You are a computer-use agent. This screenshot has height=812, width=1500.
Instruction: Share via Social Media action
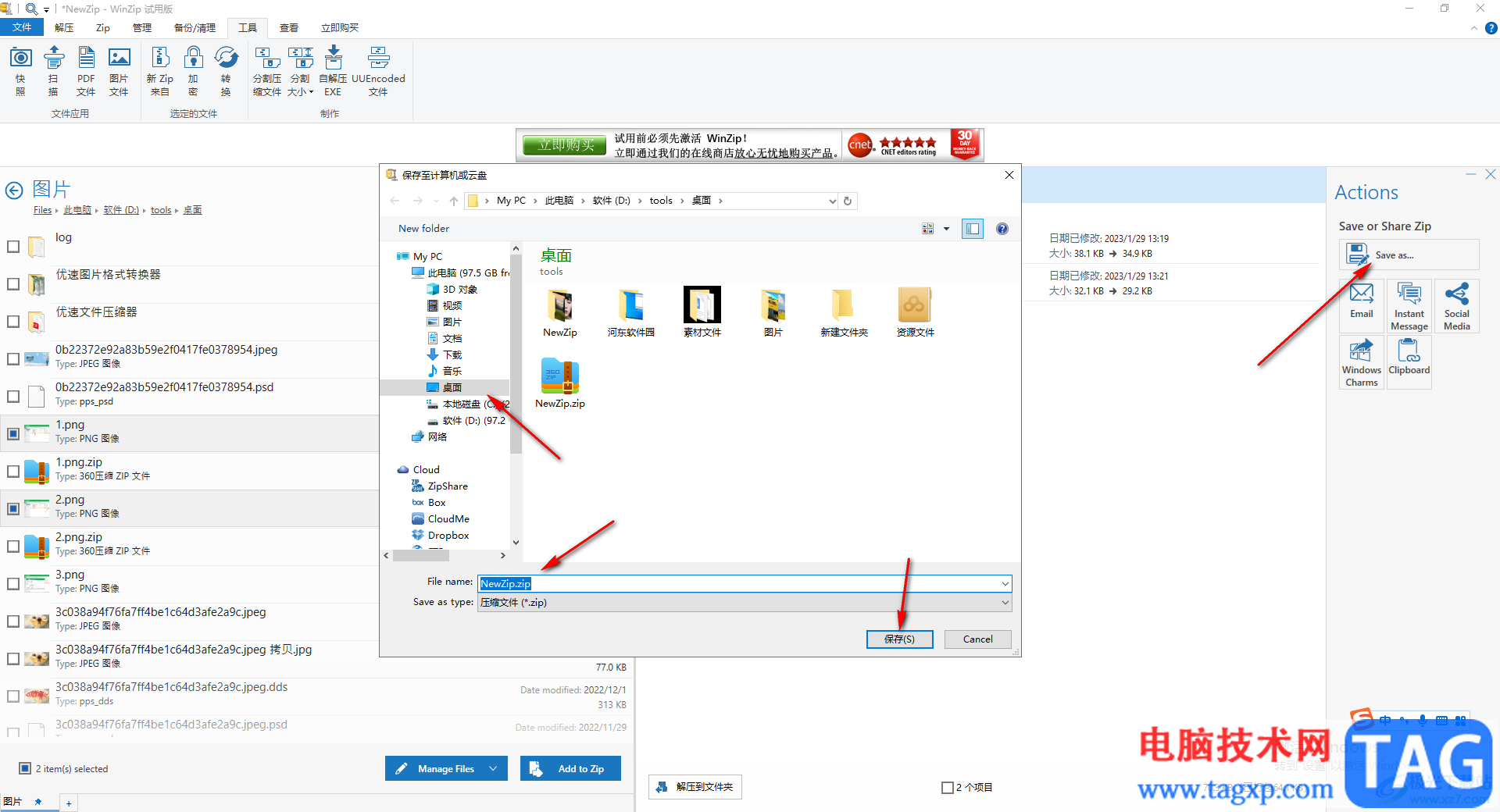[x=1457, y=306]
